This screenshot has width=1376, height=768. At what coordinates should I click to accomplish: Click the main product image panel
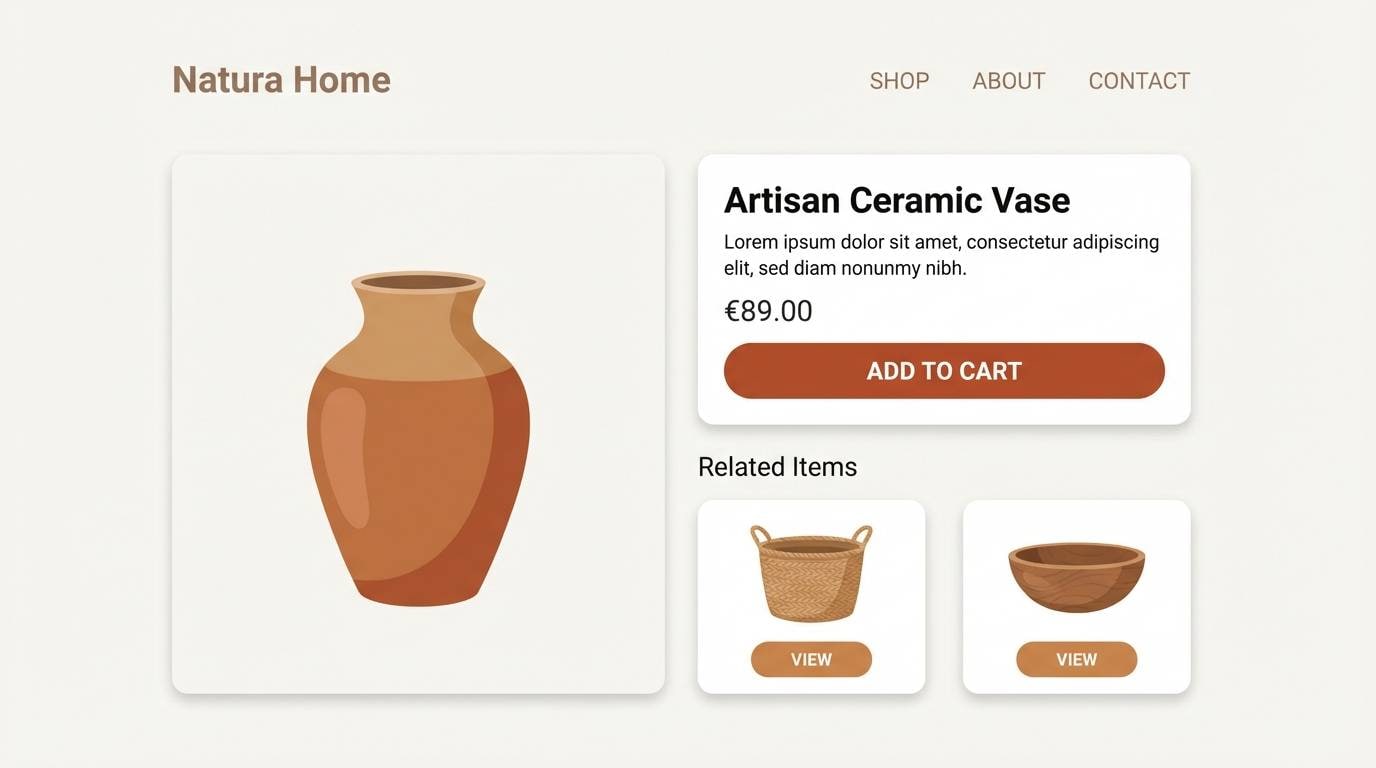click(417, 423)
